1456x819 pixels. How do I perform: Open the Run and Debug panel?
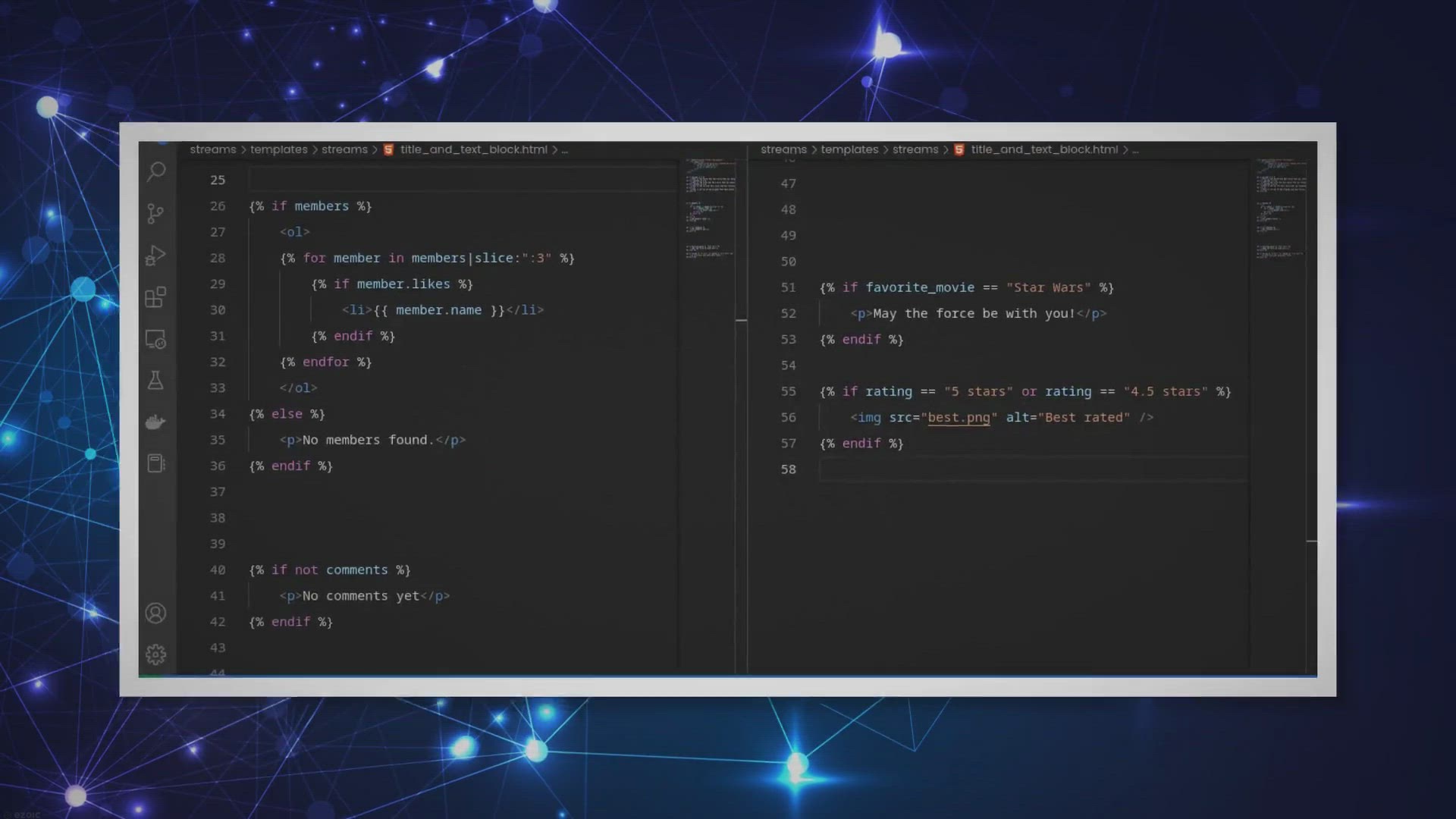156,256
